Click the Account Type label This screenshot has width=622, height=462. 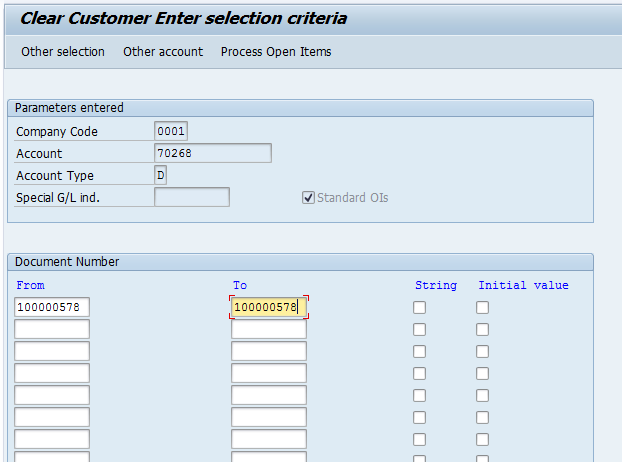[55, 175]
